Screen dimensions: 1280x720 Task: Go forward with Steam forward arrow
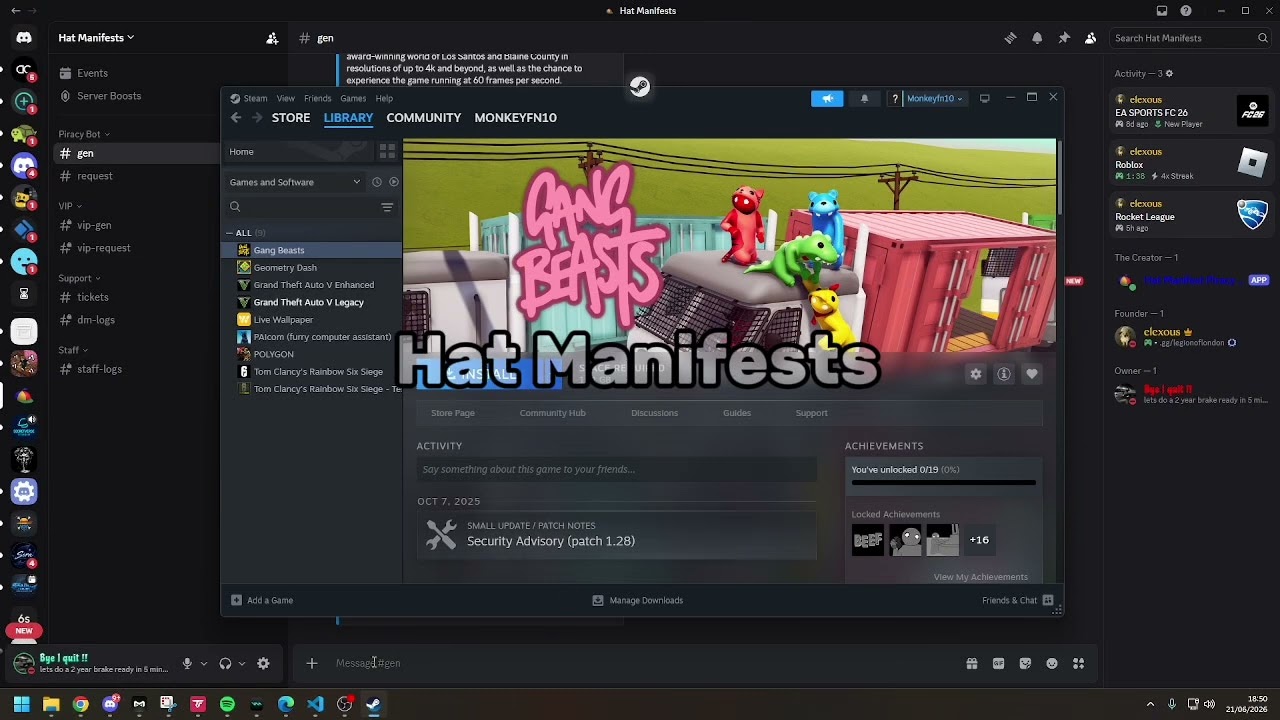(257, 117)
